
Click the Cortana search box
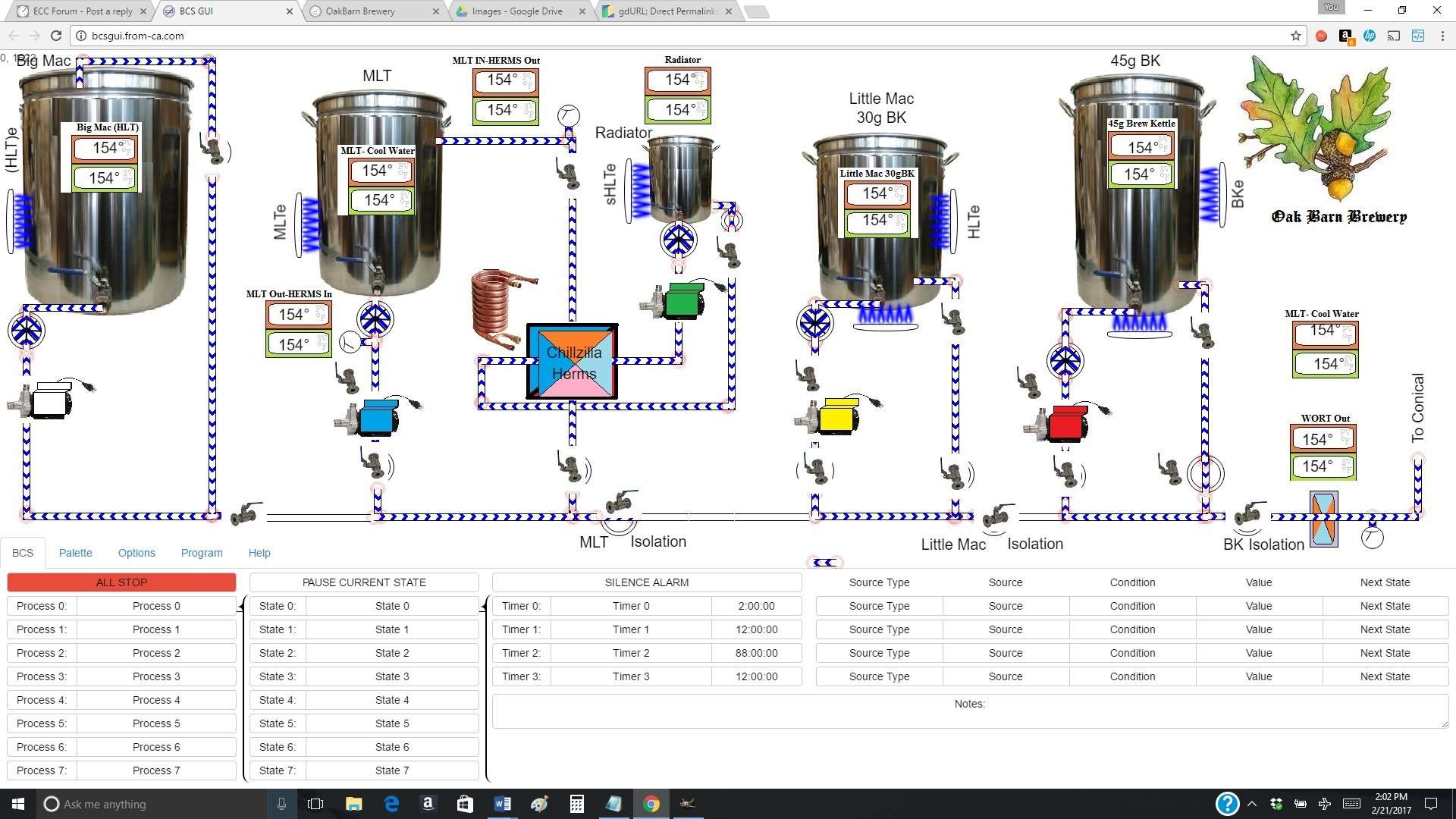152,804
